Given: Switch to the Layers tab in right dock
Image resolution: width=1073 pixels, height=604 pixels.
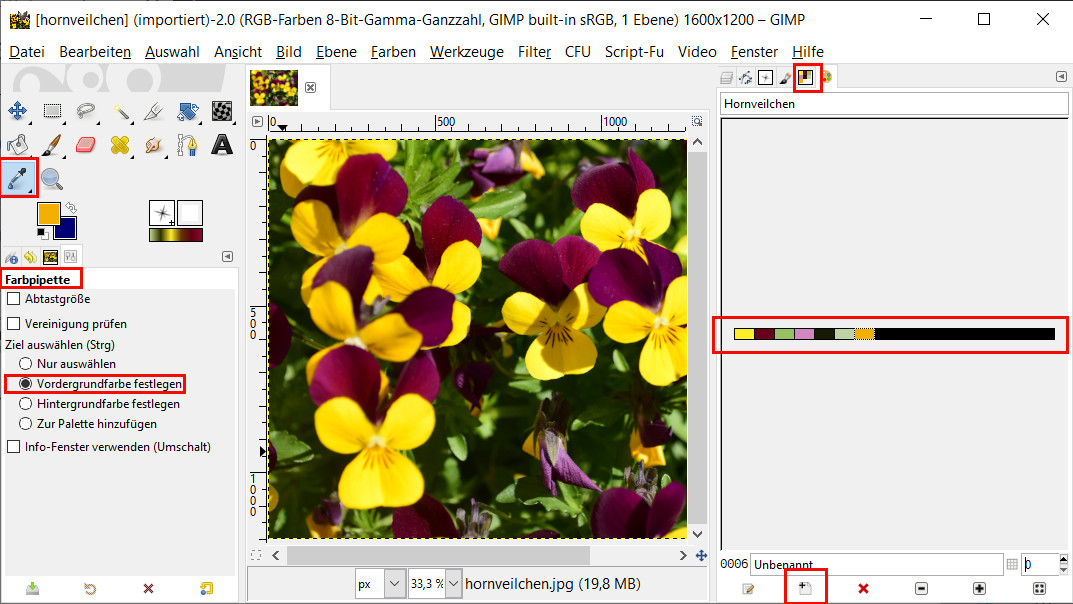Looking at the screenshot, I should tap(726, 77).
